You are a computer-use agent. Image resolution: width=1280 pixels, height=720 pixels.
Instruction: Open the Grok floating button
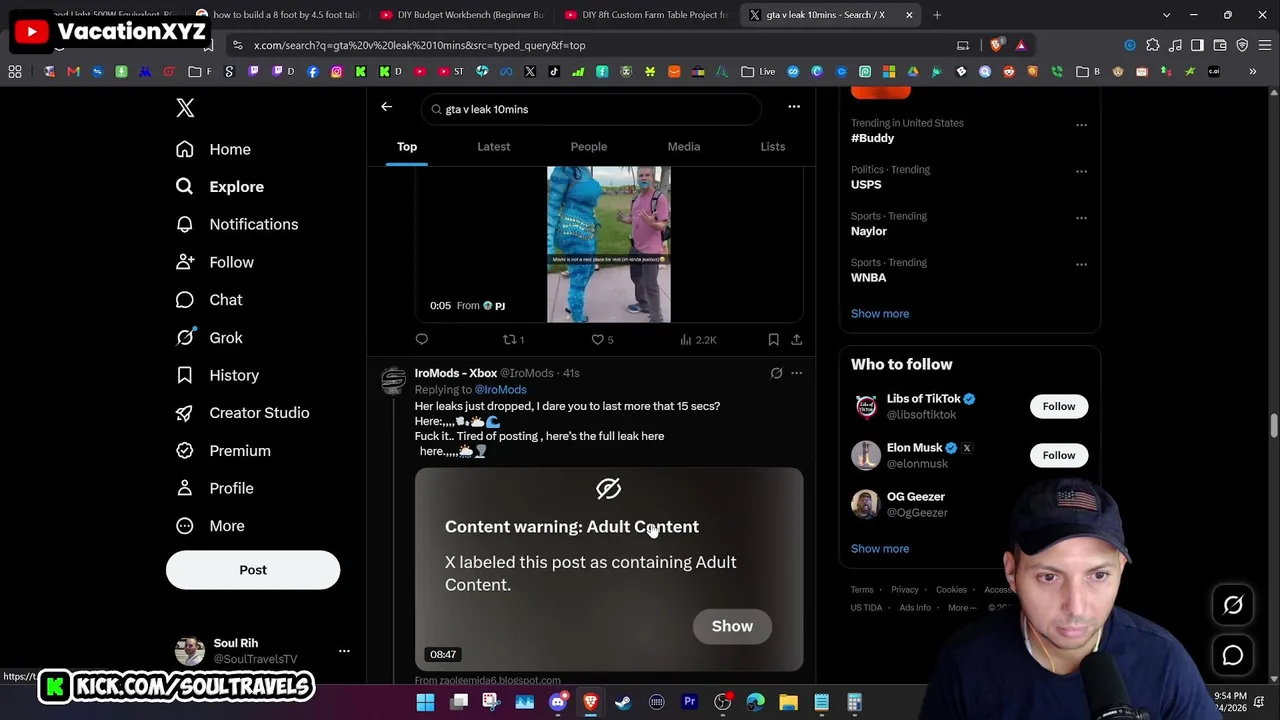click(x=1233, y=605)
